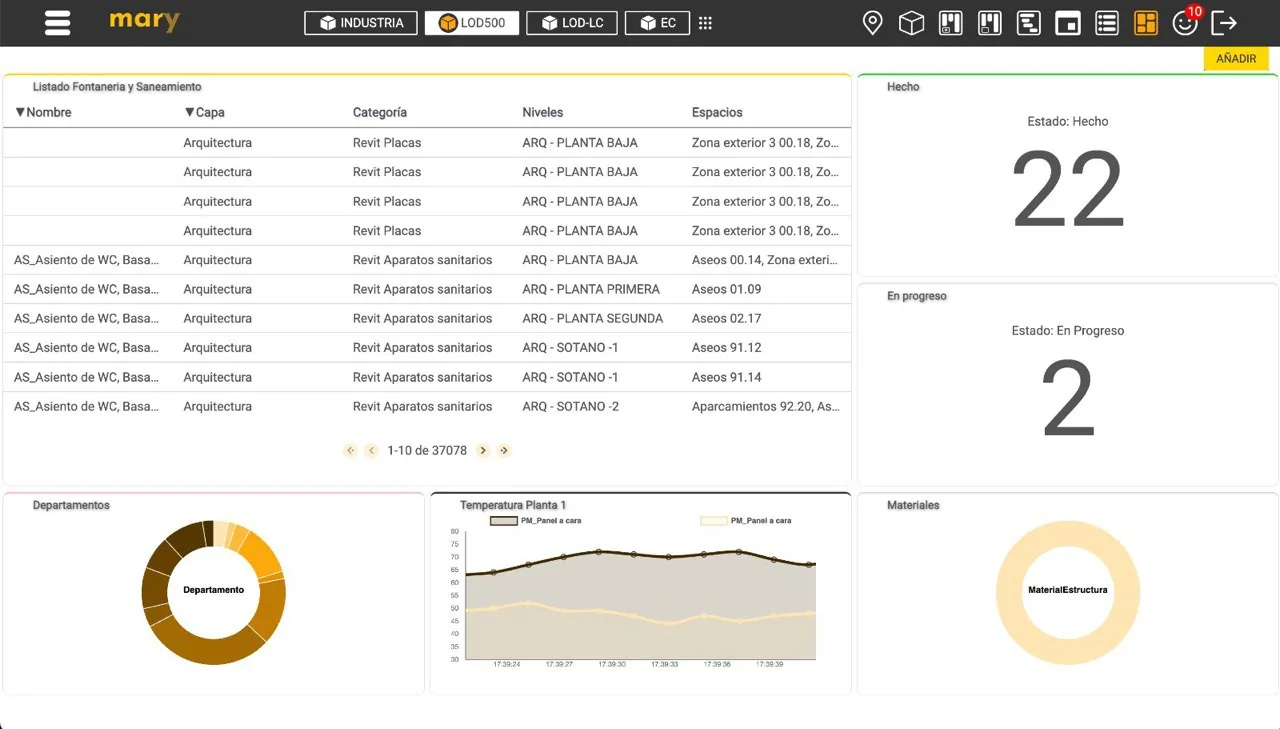Click the En Progreso count 2
1280x729 pixels.
click(1068, 398)
